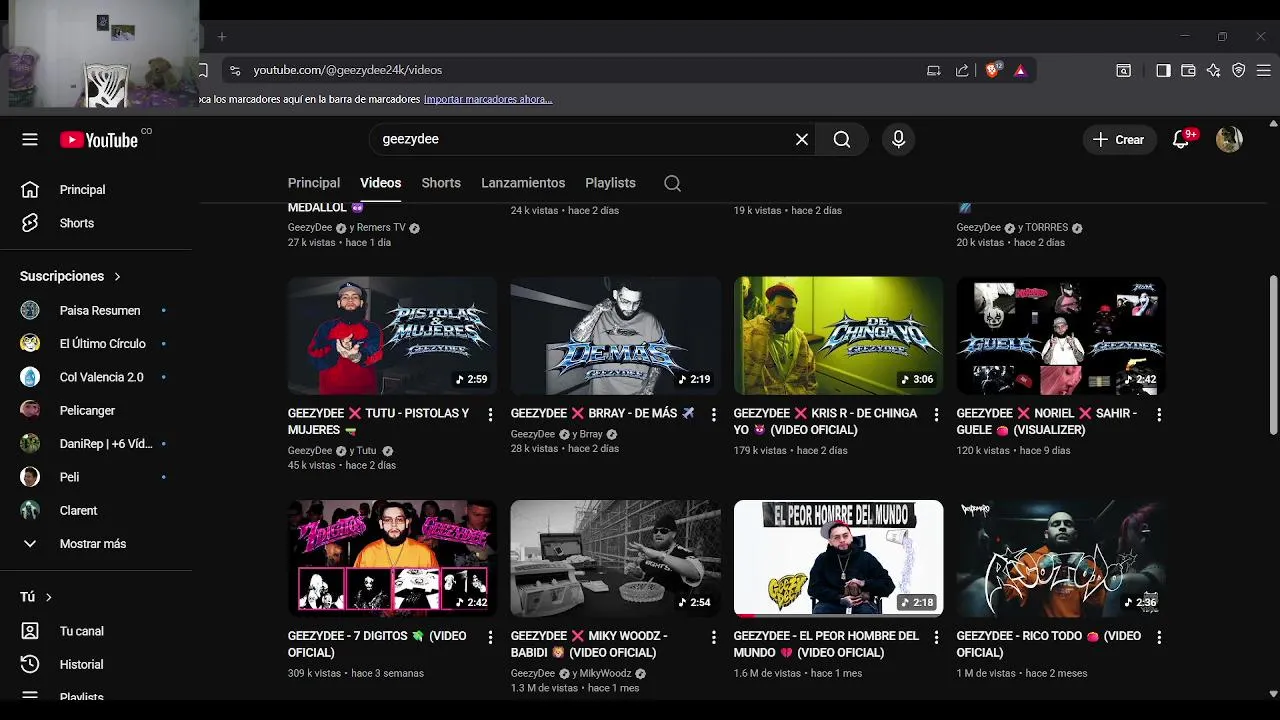Click the TORRRES channel name

point(1047,228)
